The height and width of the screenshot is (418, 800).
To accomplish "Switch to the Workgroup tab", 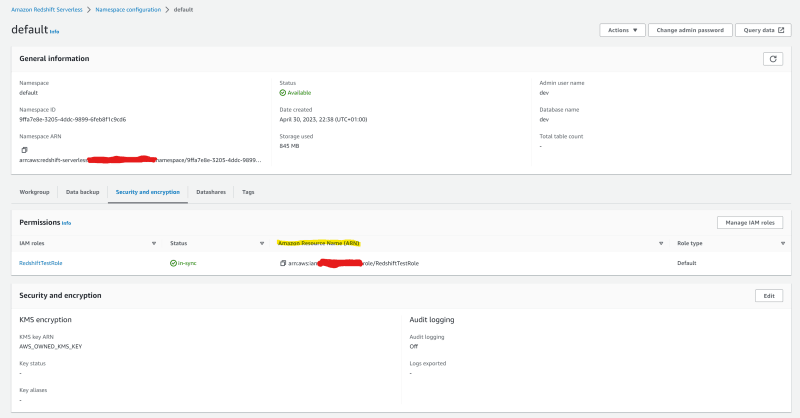I will tap(34, 192).
